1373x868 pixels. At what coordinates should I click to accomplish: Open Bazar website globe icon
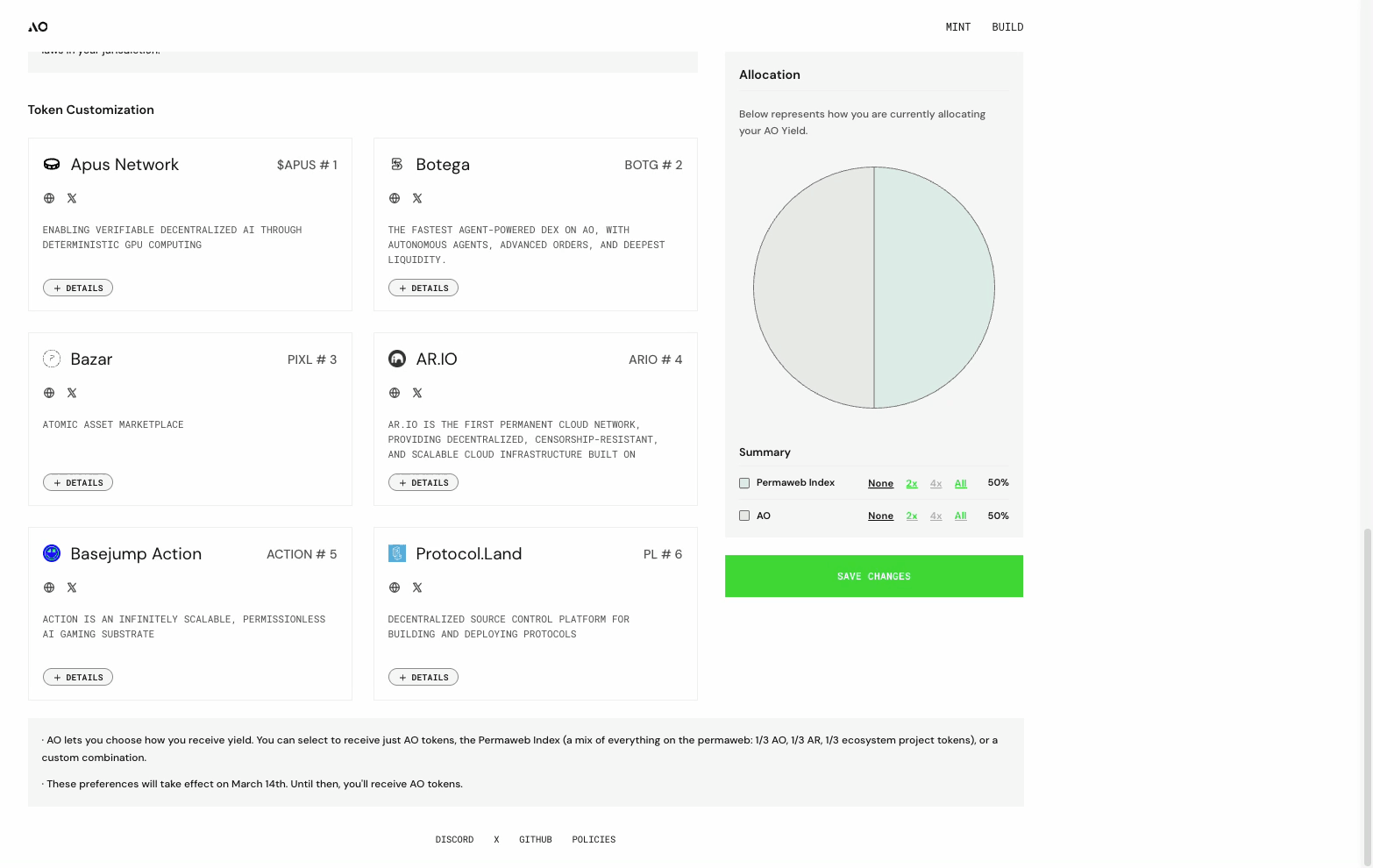[x=49, y=393]
